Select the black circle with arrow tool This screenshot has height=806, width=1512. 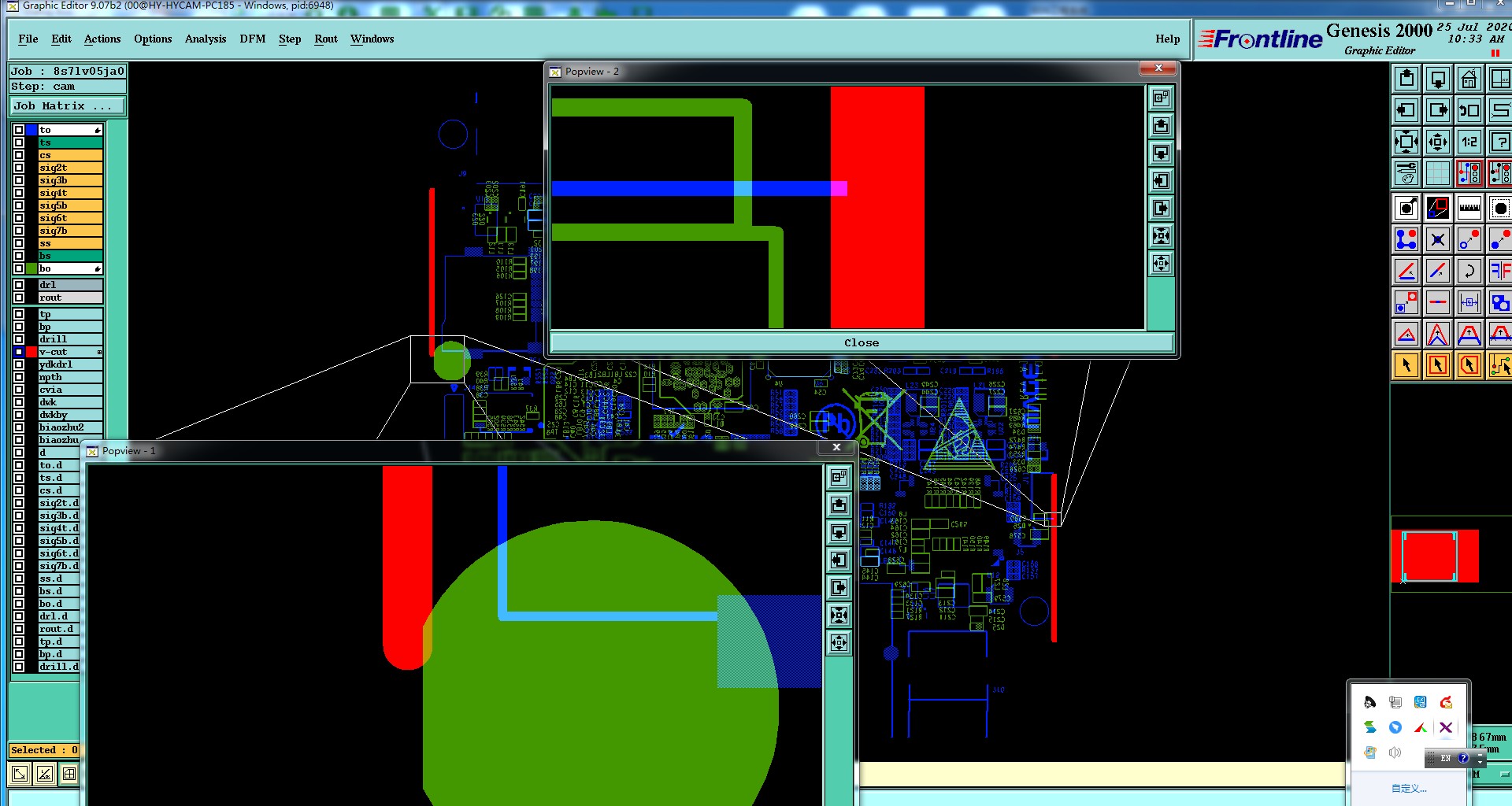[1406, 209]
